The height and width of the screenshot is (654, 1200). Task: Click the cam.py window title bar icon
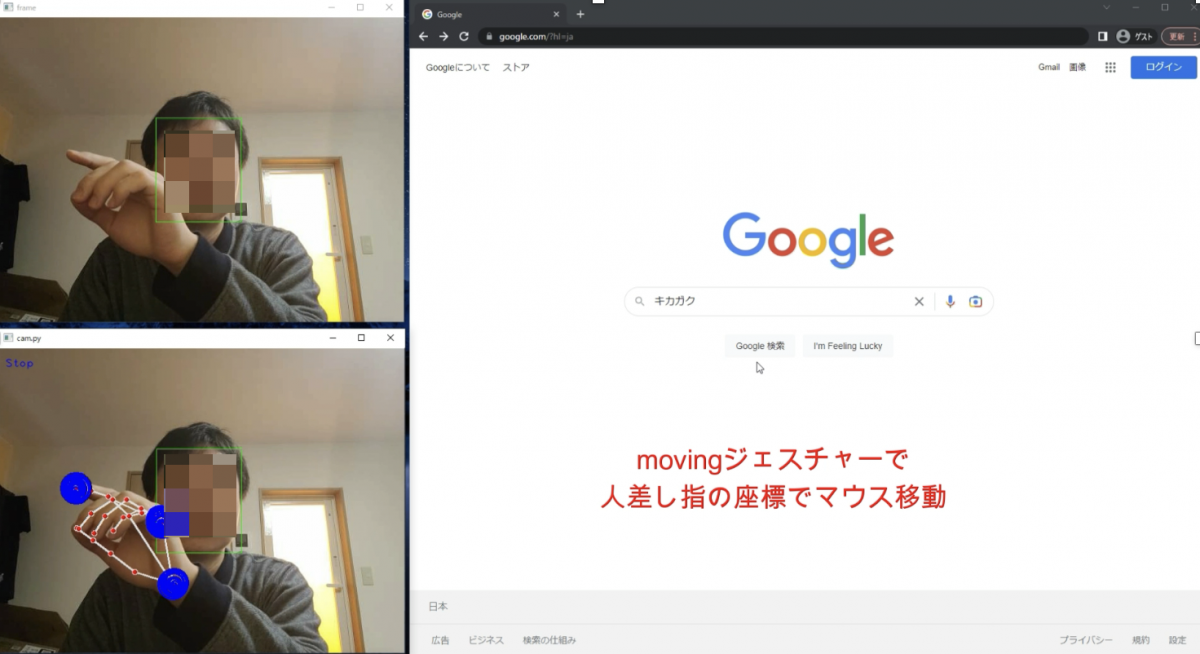pyautogui.click(x=8, y=338)
